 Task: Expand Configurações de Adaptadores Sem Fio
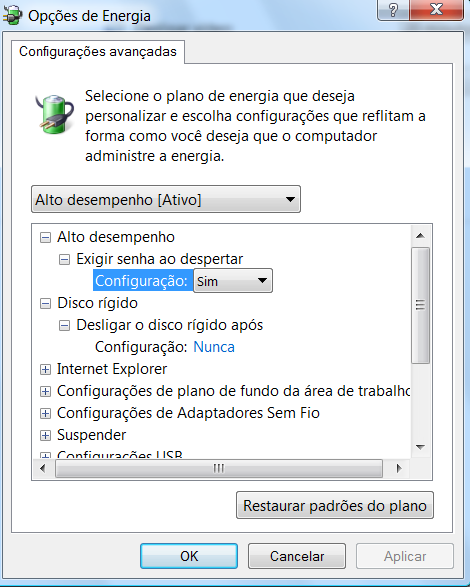coord(45,414)
